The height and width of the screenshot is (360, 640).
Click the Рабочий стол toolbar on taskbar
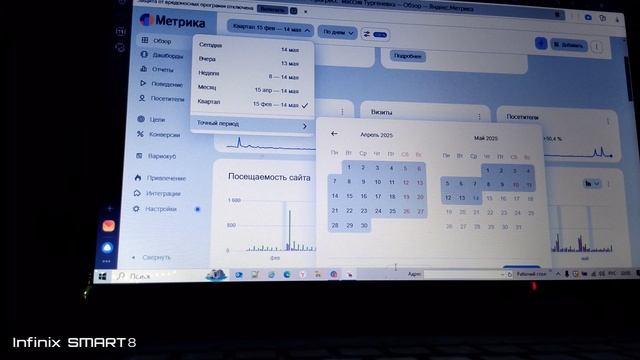tap(531, 274)
